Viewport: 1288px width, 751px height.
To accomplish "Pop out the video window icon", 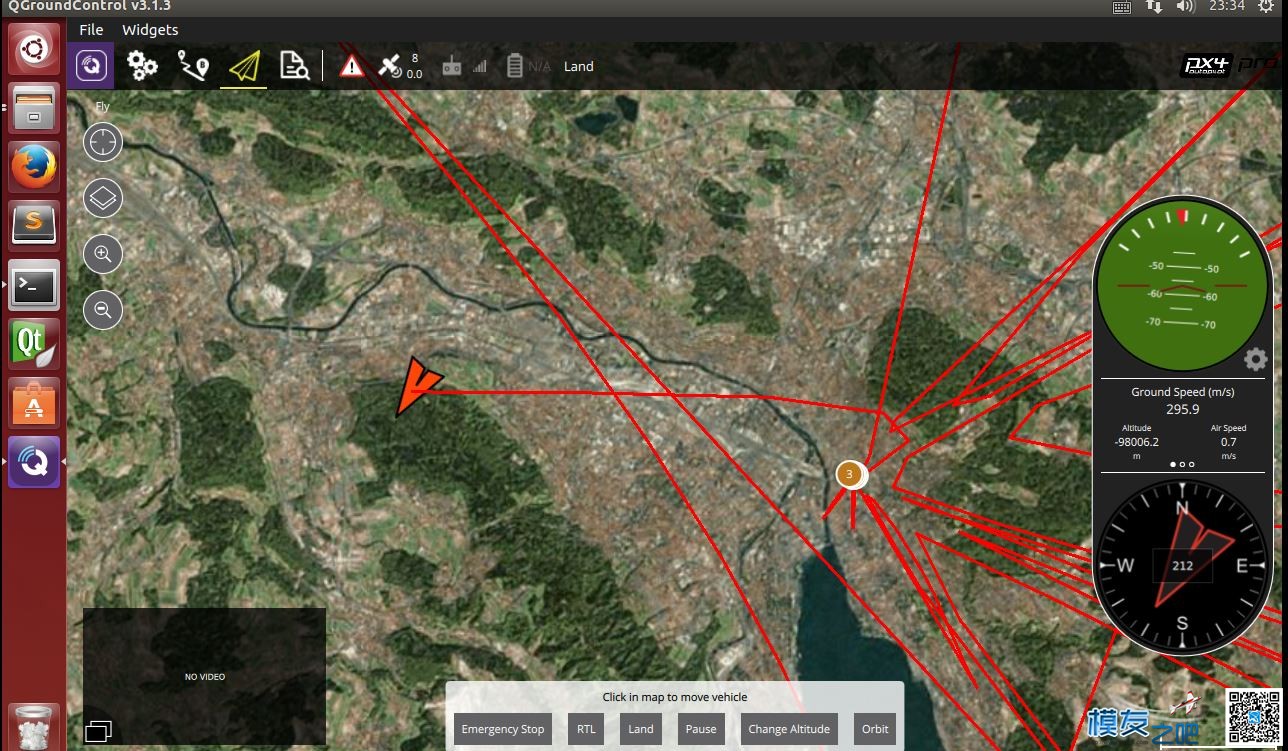I will tap(98, 731).
